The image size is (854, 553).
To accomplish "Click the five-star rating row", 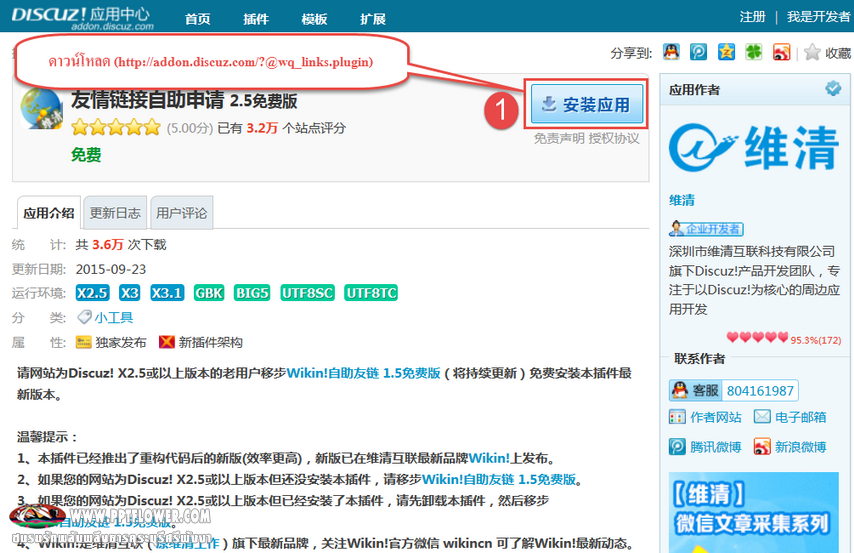I will [116, 127].
